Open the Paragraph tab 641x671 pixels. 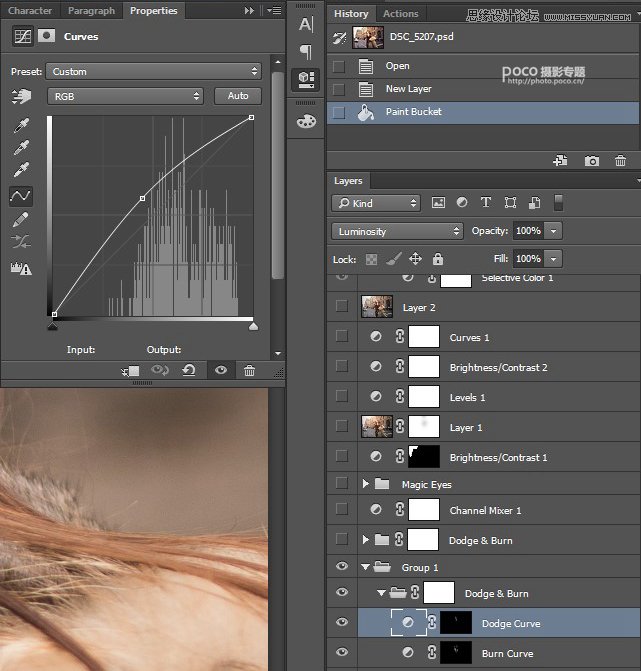pyautogui.click(x=91, y=11)
